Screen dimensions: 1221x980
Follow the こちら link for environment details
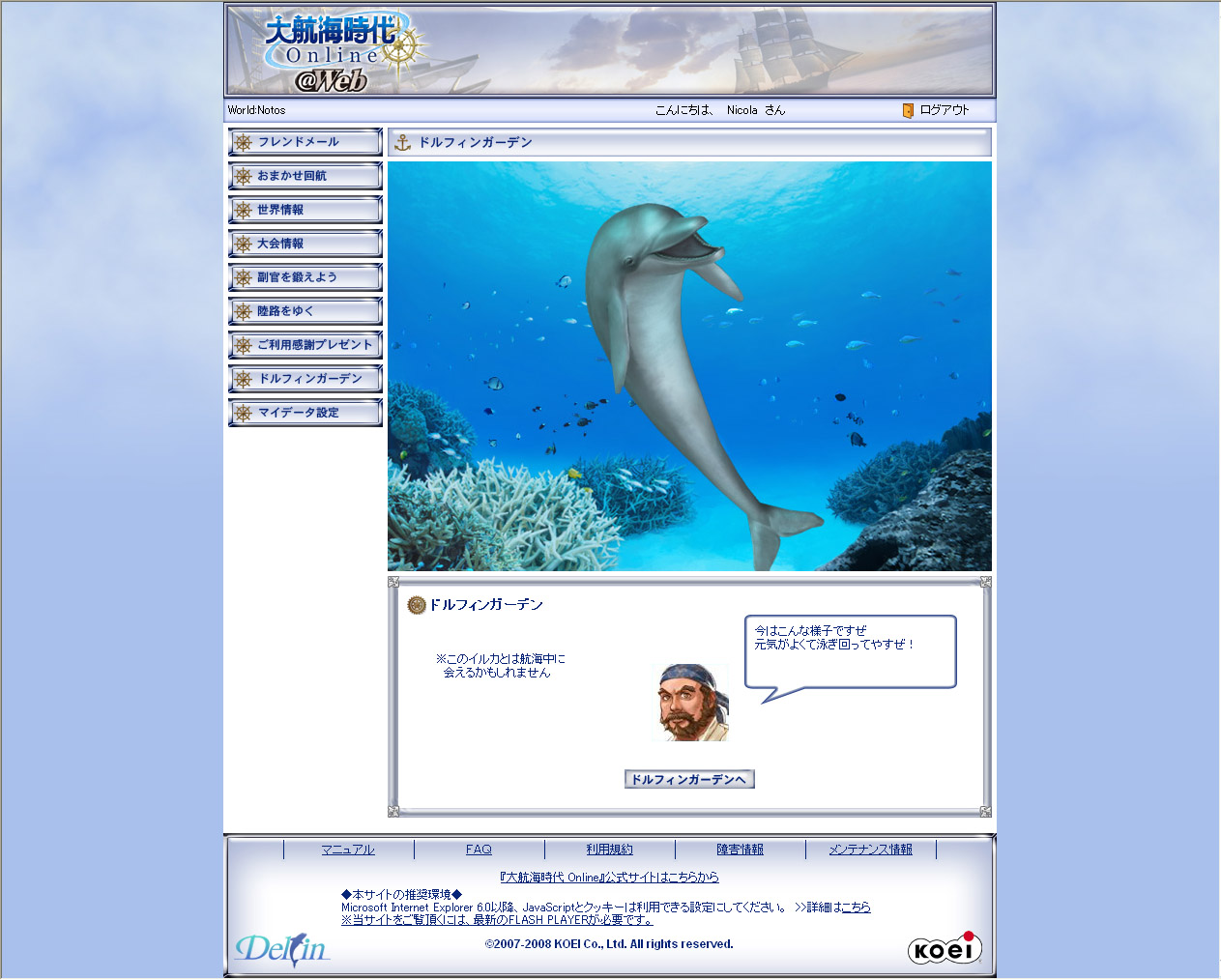pos(856,908)
